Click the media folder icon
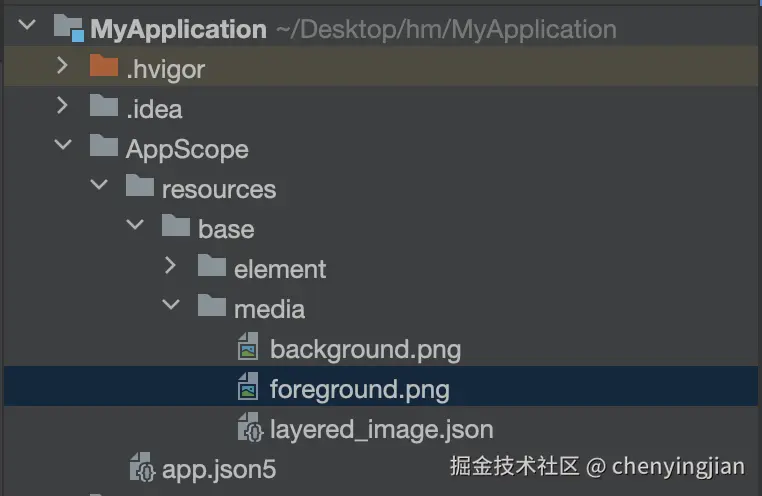 coord(211,308)
